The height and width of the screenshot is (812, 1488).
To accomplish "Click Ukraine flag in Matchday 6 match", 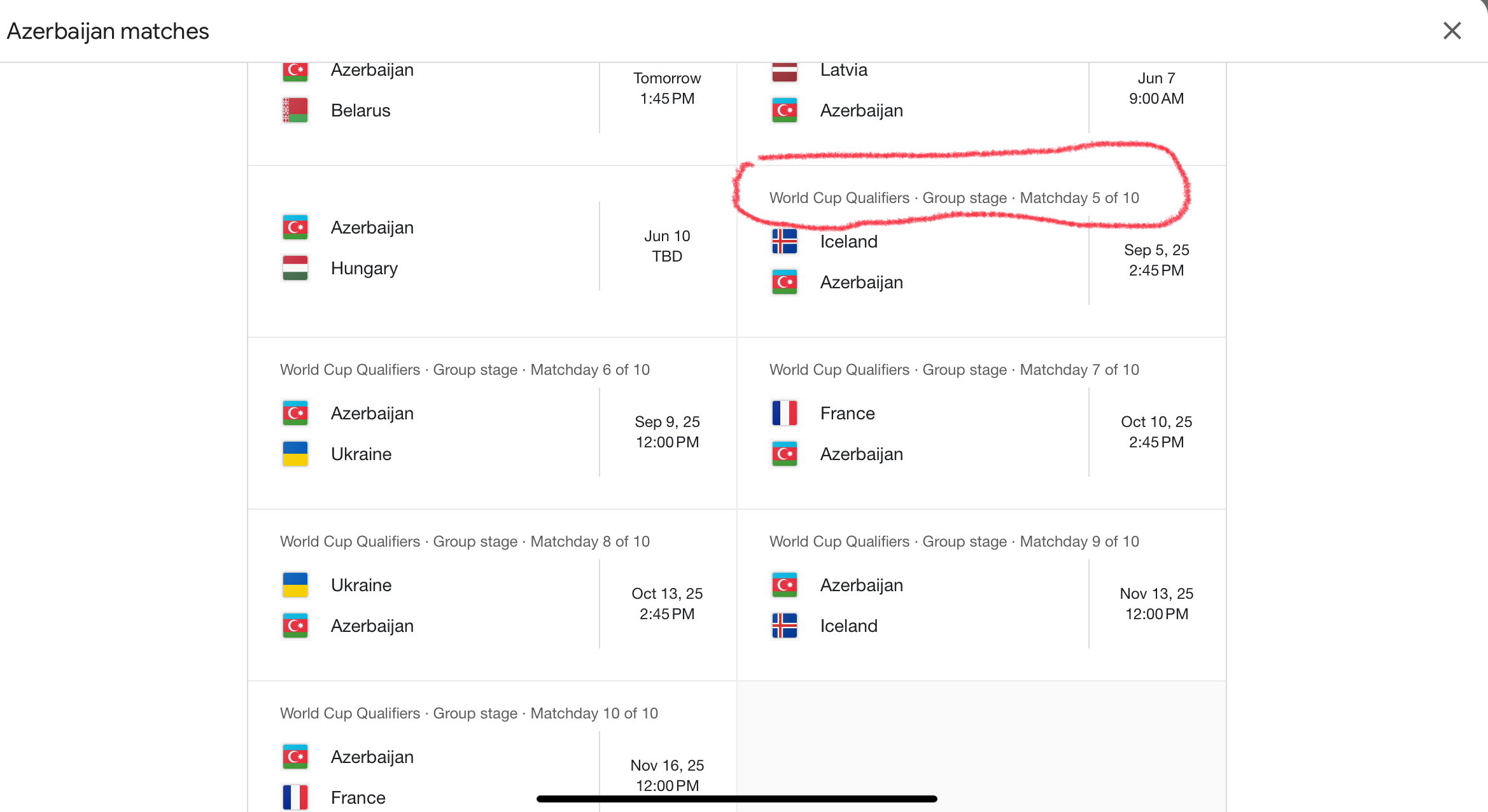I will tap(295, 454).
